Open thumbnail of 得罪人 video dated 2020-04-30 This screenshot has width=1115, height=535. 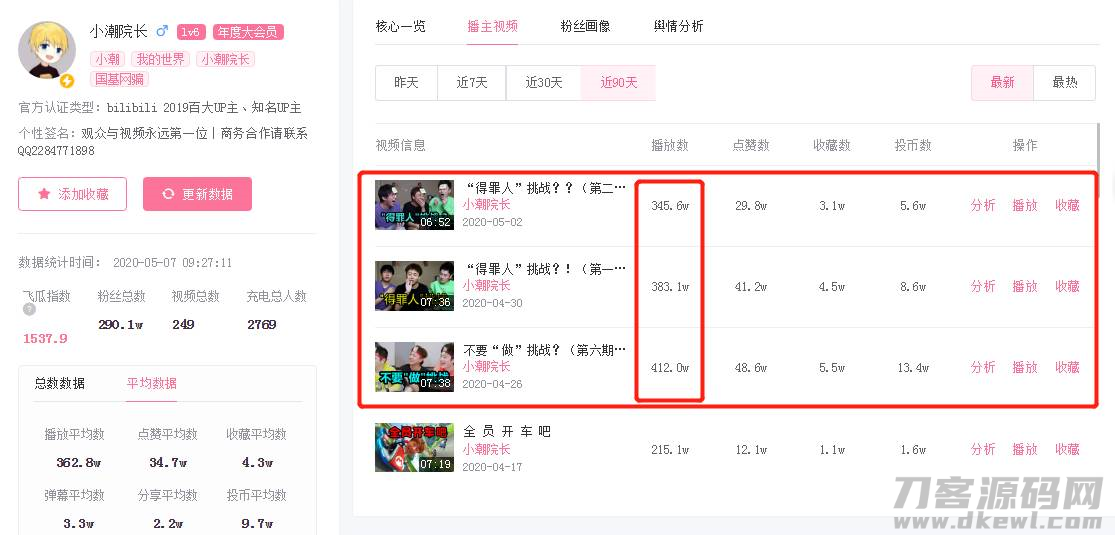415,286
